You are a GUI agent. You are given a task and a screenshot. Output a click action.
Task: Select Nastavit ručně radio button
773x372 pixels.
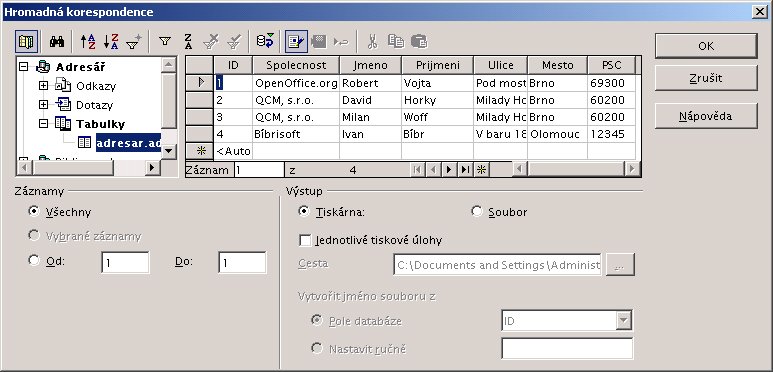[316, 348]
